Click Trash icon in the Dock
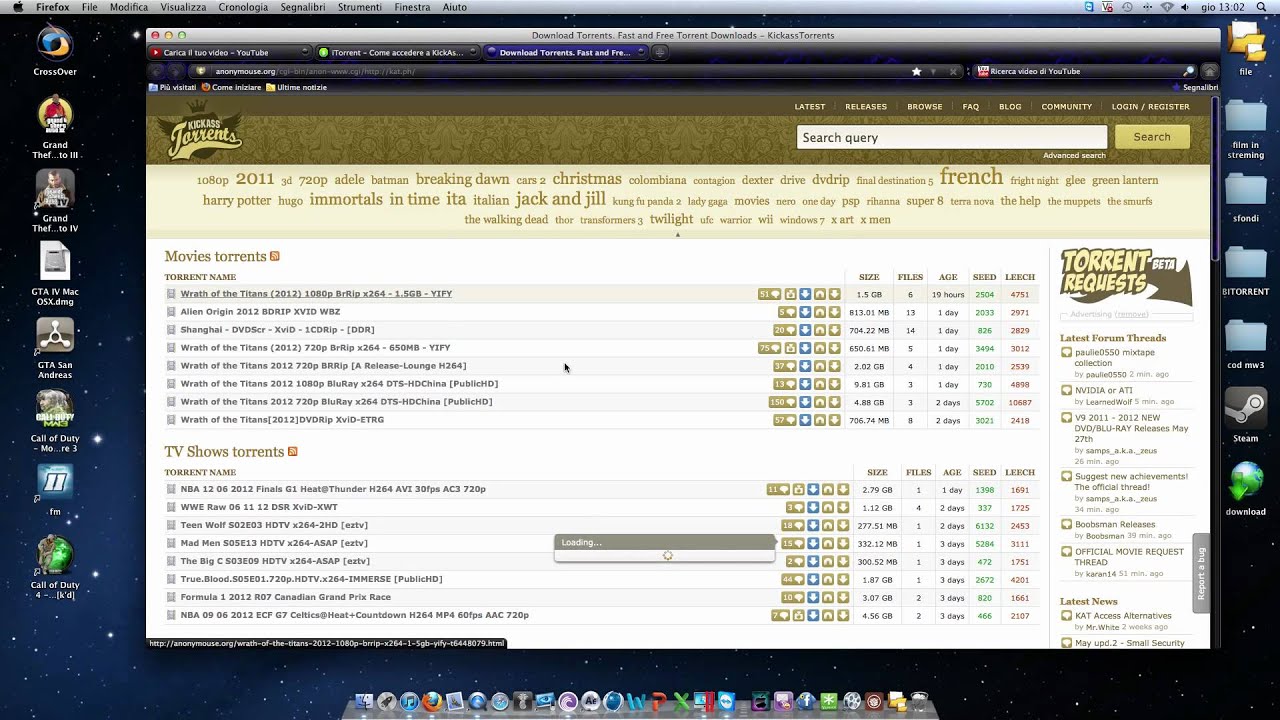The image size is (1280, 720). 919,702
